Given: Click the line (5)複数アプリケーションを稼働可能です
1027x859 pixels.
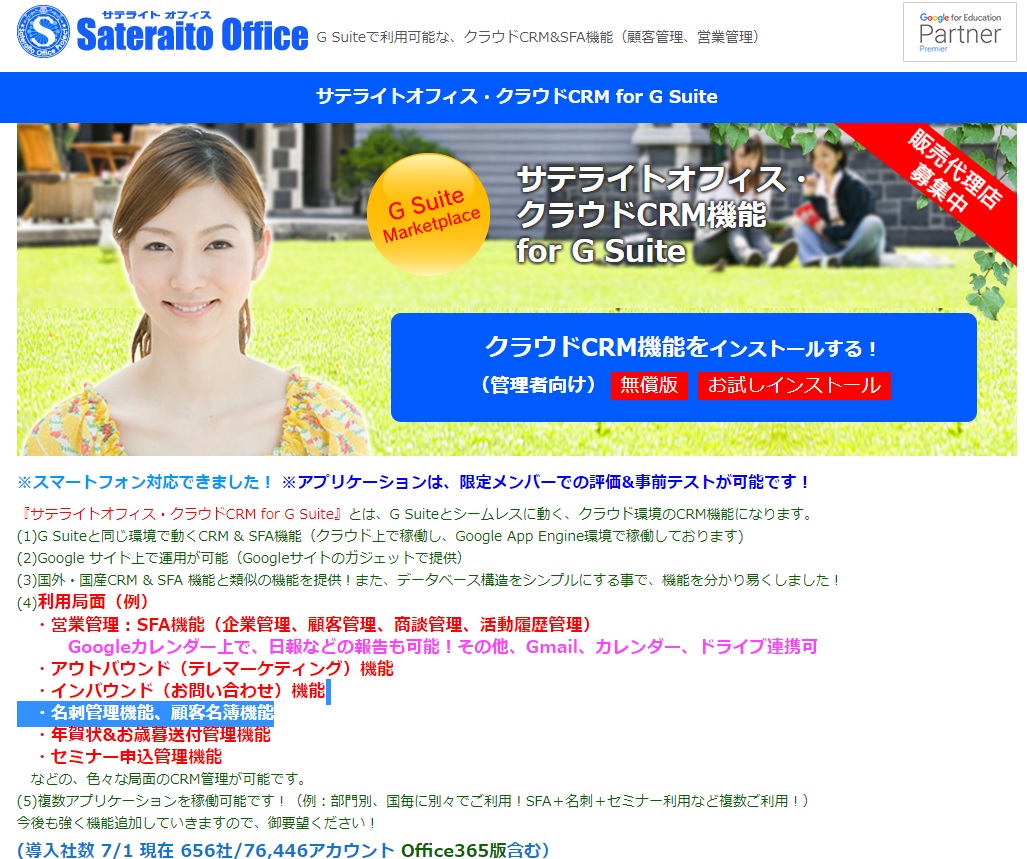Looking at the screenshot, I should [413, 801].
